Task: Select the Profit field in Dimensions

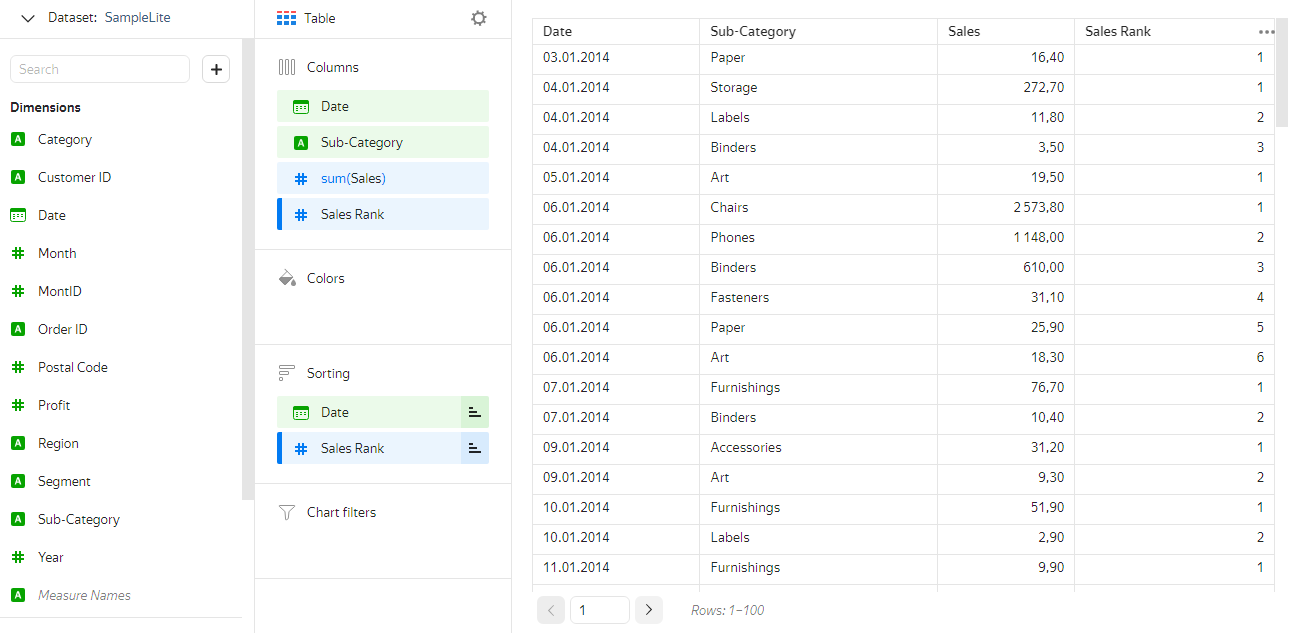Action: (54, 405)
